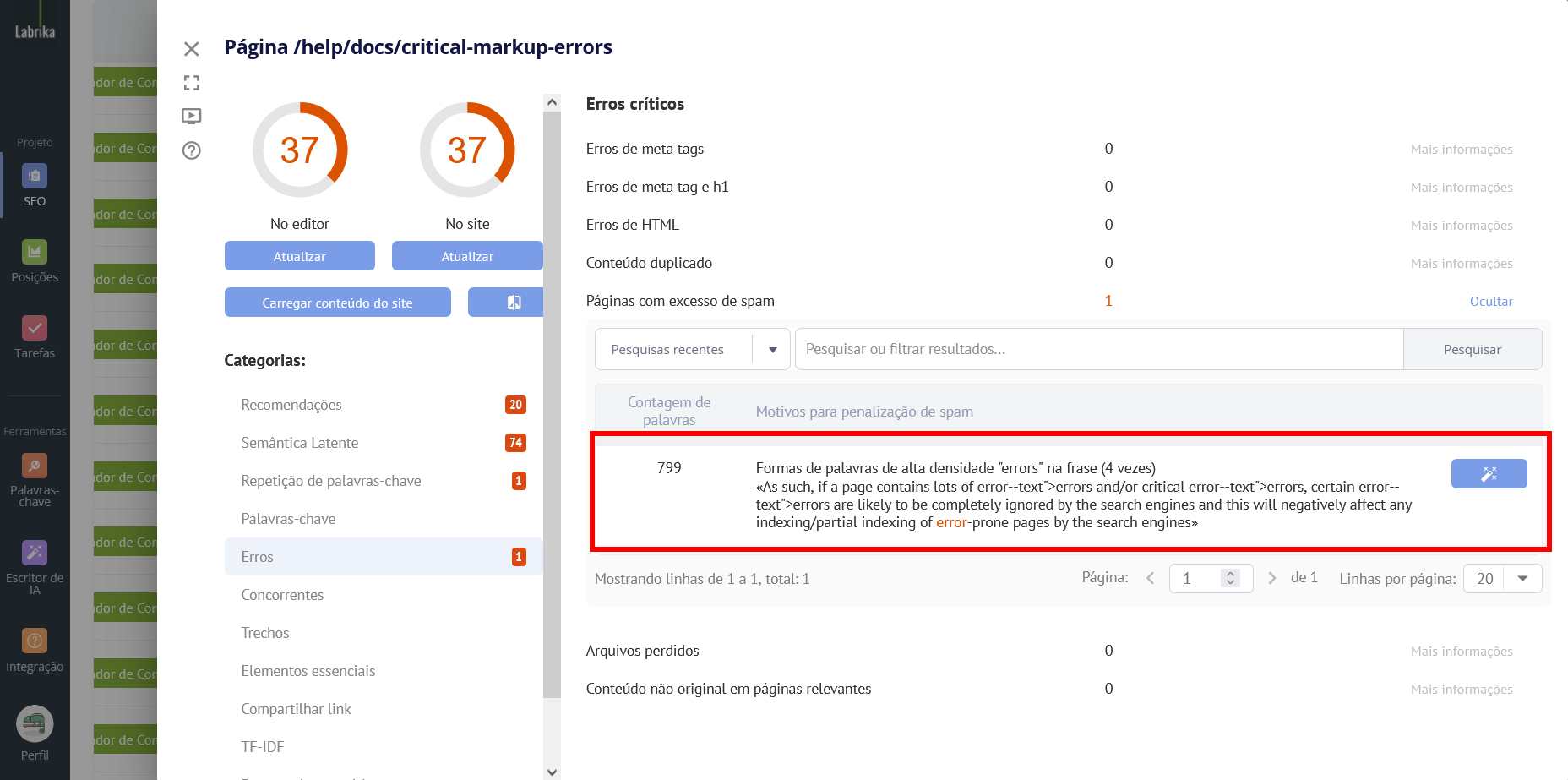This screenshot has height=780, width=1568.
Task: Click the magic wand fix button
Action: tap(1489, 474)
